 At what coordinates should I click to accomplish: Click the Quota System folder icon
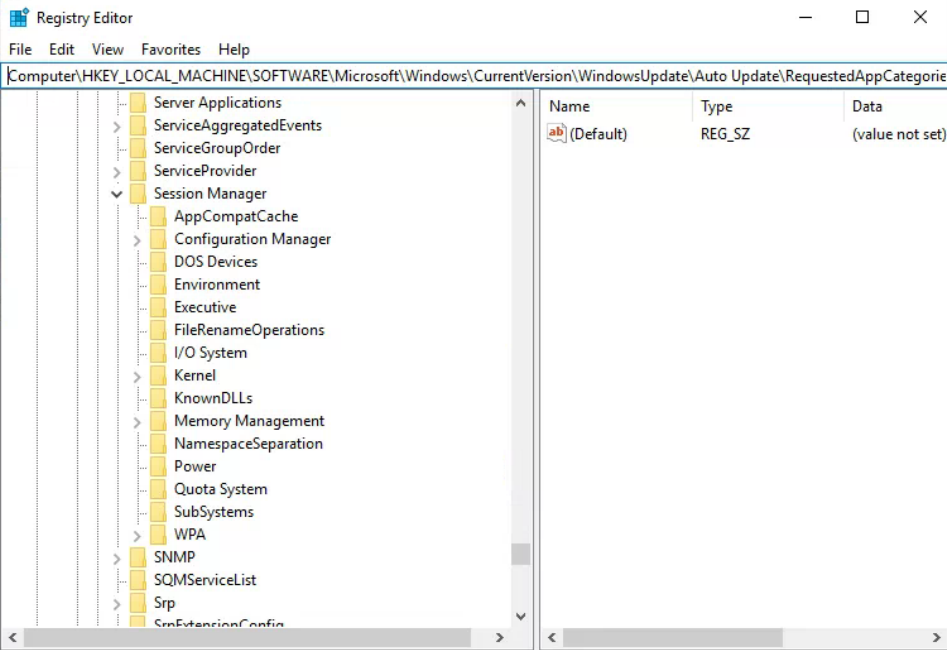coord(158,489)
